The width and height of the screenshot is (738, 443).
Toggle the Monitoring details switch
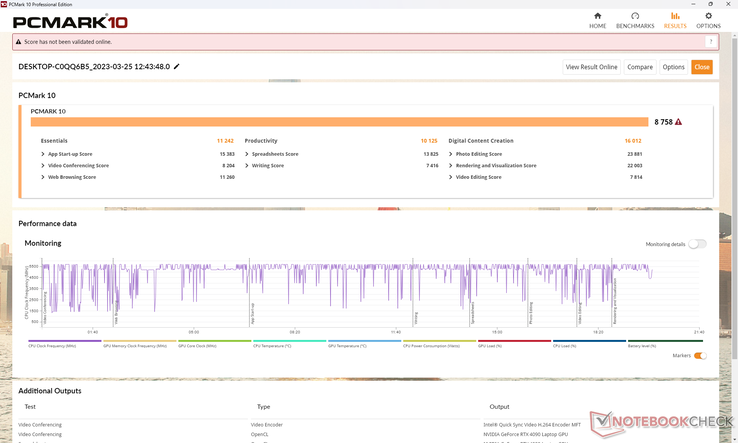pyautogui.click(x=696, y=244)
